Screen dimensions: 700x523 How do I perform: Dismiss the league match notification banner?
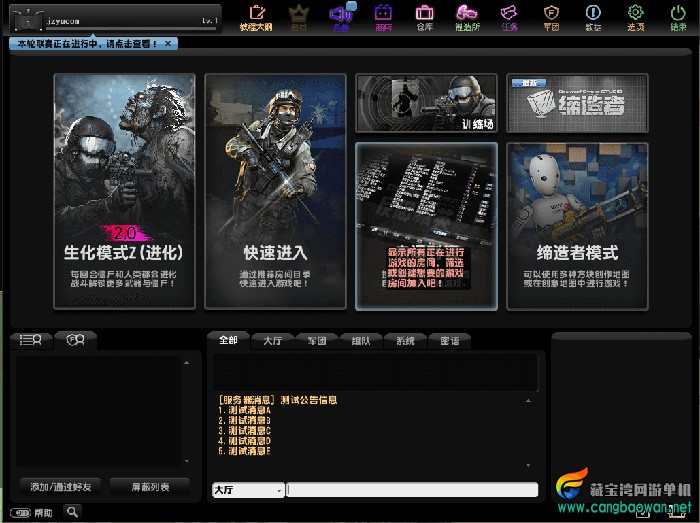pyautogui.click(x=168, y=44)
